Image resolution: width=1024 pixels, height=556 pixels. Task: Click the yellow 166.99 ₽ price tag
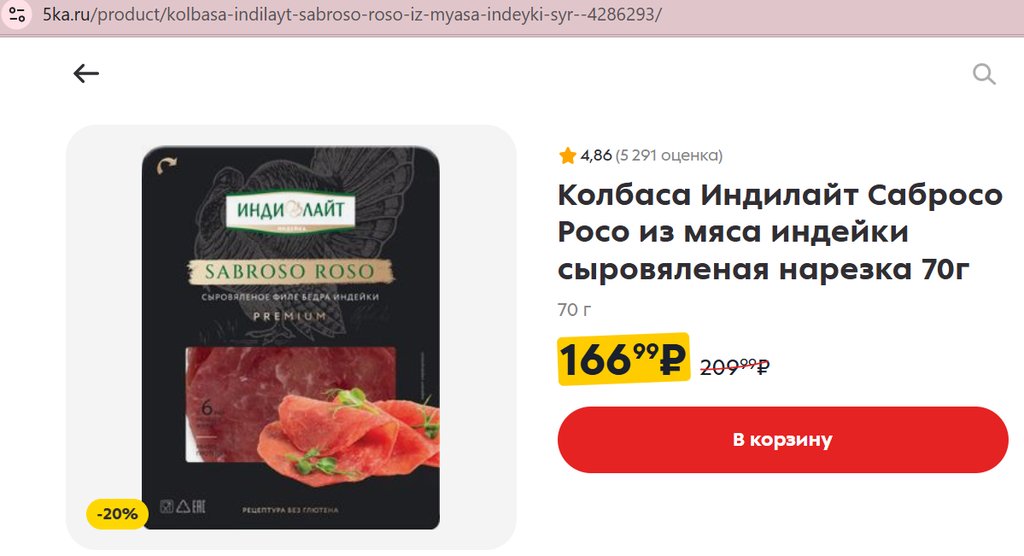point(624,359)
